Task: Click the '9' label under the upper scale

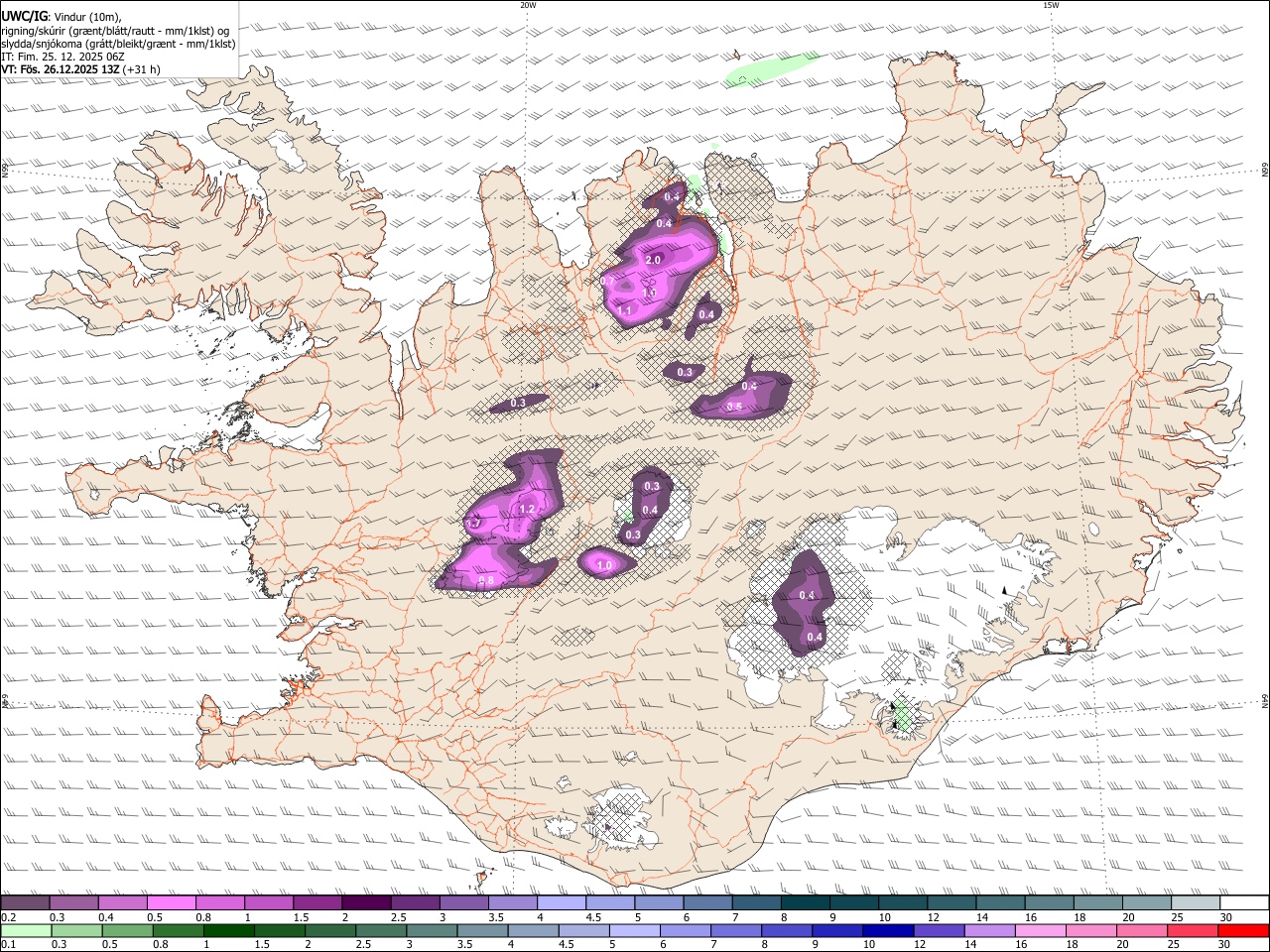Action: [833, 917]
